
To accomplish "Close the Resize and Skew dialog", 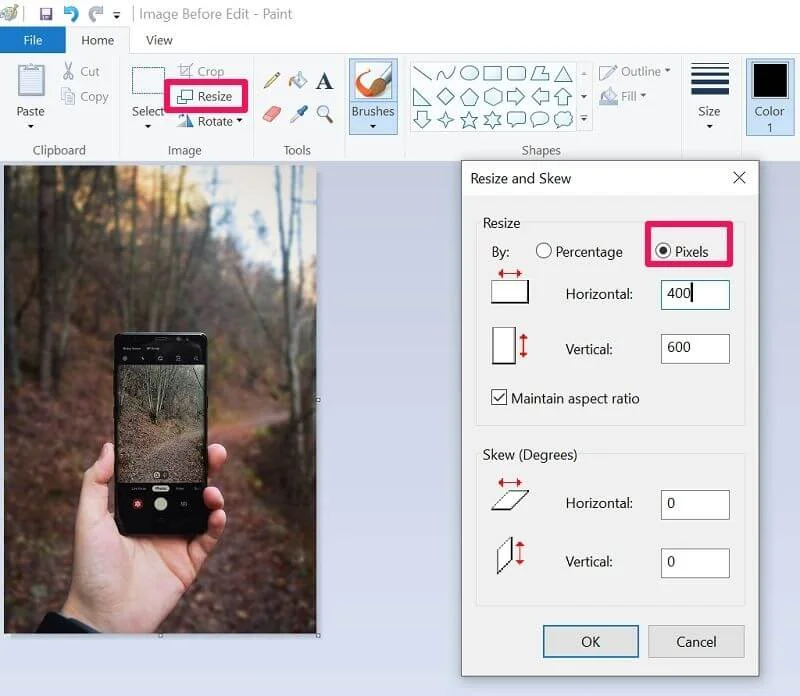I will click(x=739, y=178).
